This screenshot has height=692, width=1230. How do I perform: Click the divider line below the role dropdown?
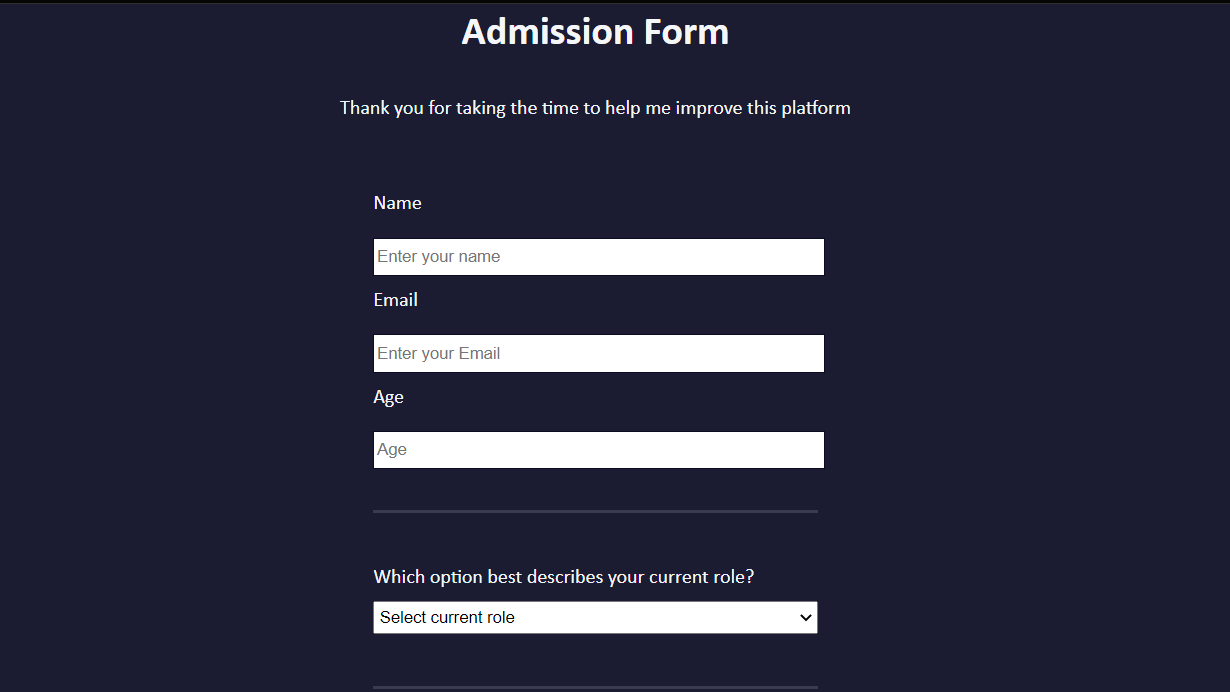pos(595,687)
